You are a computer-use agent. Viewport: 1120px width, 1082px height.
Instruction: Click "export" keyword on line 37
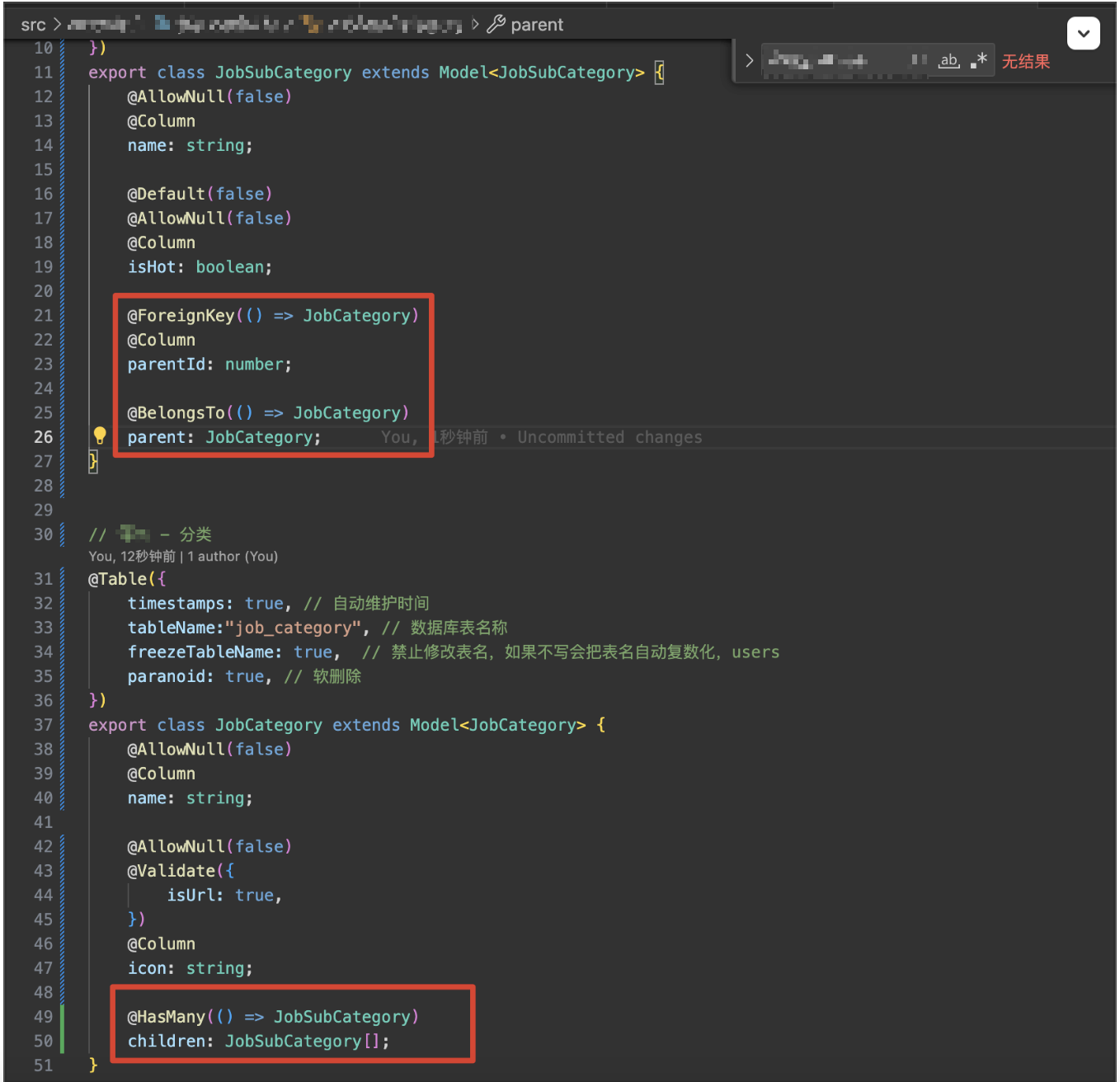pyautogui.click(x=117, y=725)
